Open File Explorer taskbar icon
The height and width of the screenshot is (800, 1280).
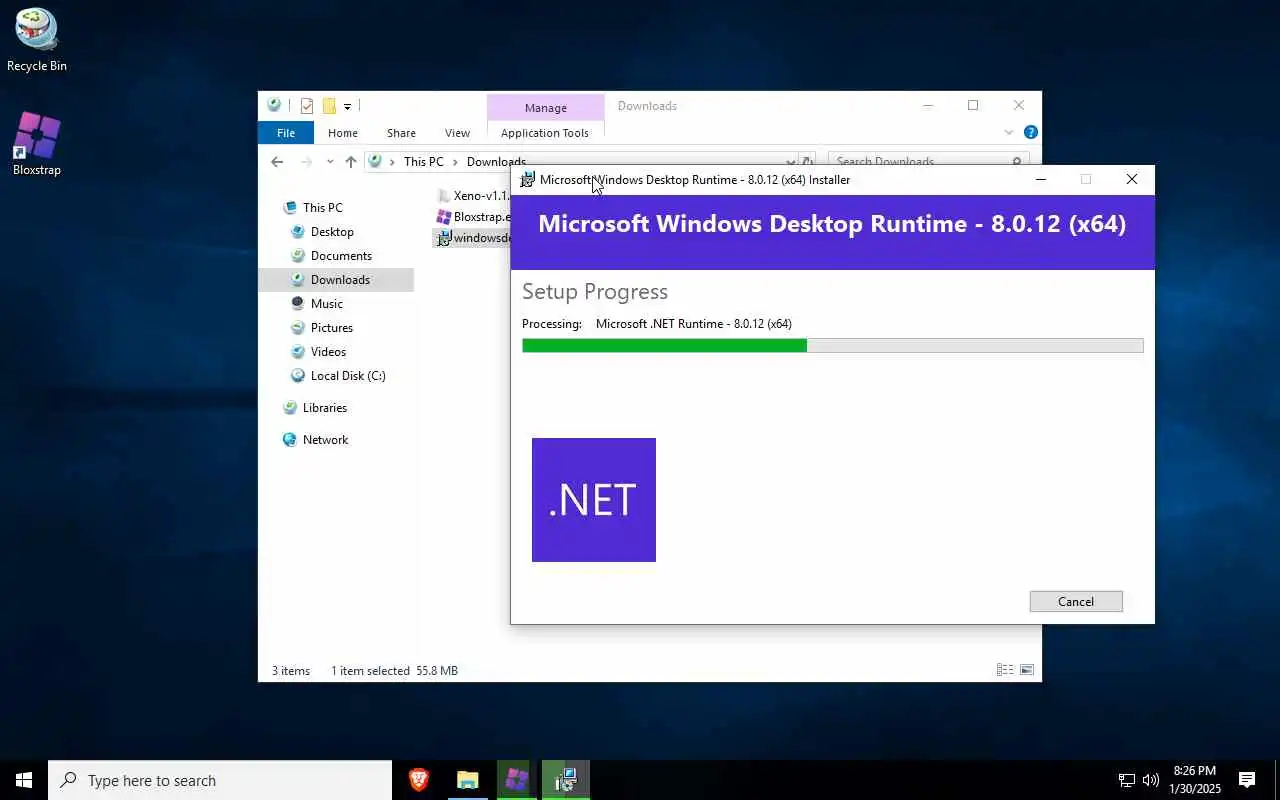[468, 780]
